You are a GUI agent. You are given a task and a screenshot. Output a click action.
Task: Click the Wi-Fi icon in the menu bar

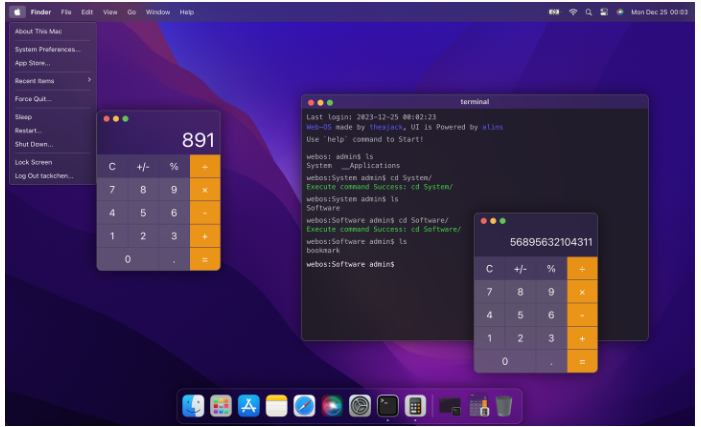pos(573,12)
